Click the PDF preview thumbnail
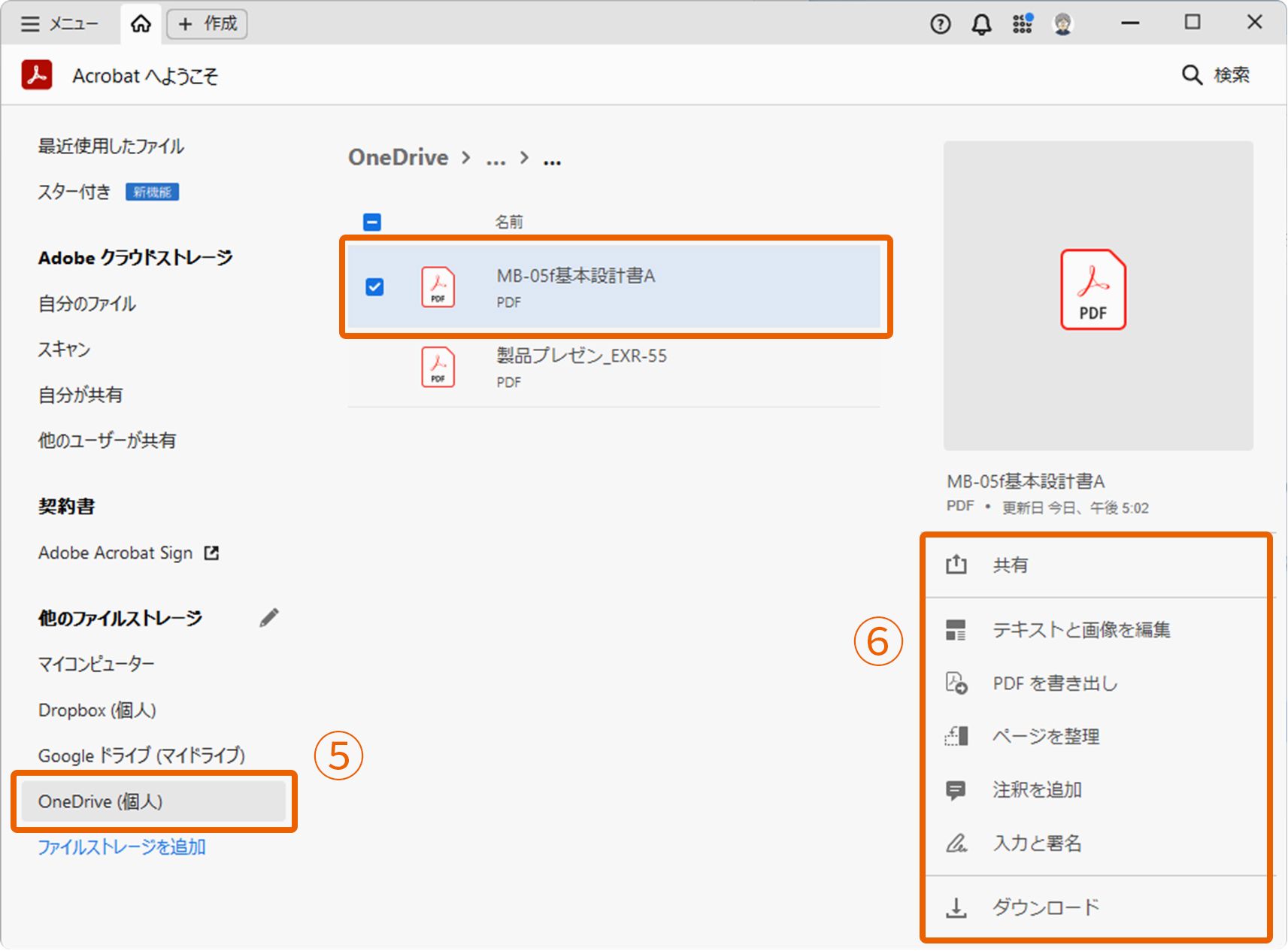 (1098, 295)
